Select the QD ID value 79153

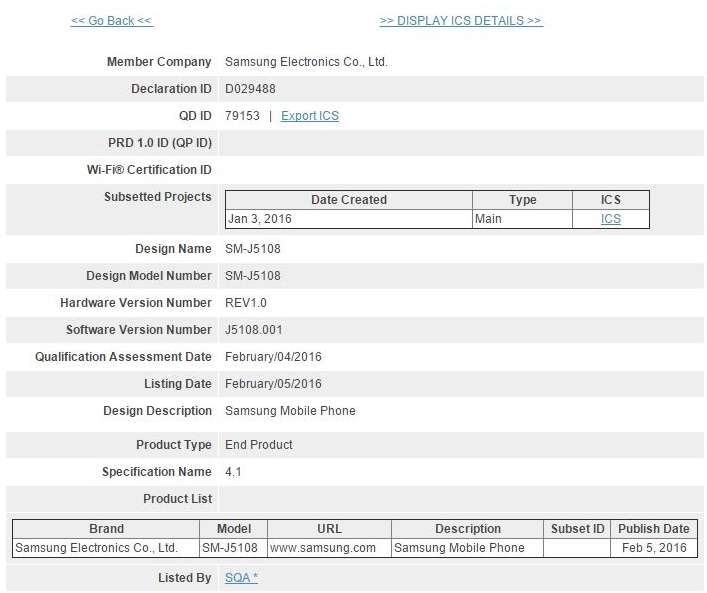coord(242,116)
